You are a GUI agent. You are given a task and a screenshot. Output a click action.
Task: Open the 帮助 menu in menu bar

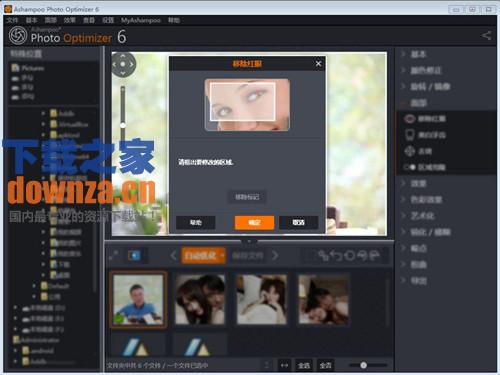coord(174,20)
